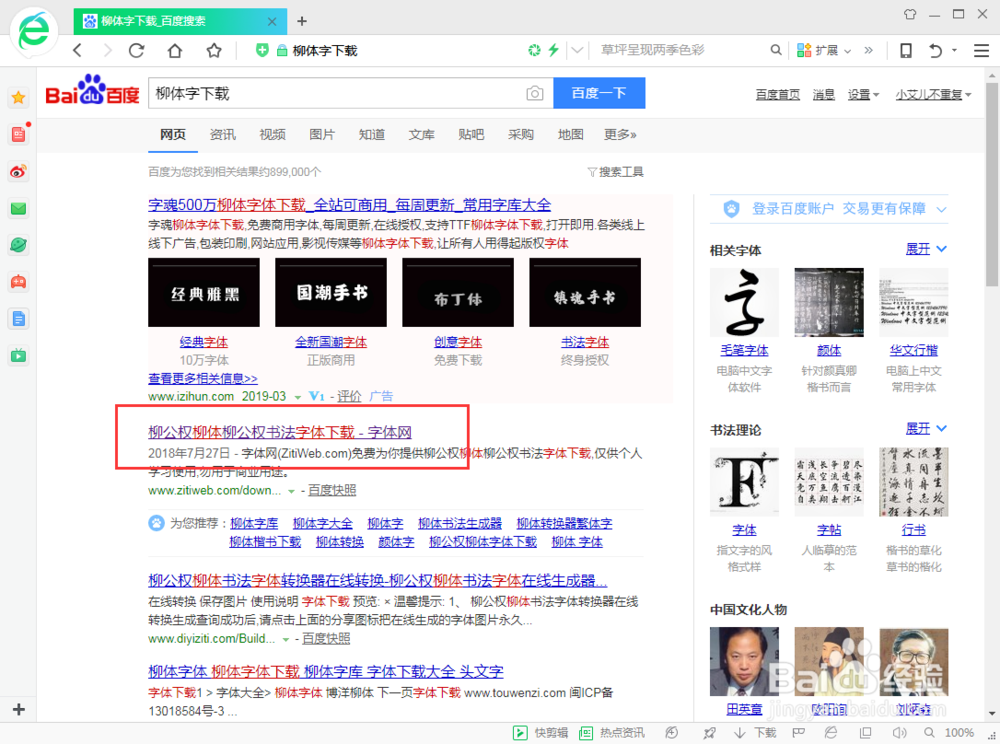
Task: Close the 柳体字下载 browser tab
Action: [x=272, y=21]
